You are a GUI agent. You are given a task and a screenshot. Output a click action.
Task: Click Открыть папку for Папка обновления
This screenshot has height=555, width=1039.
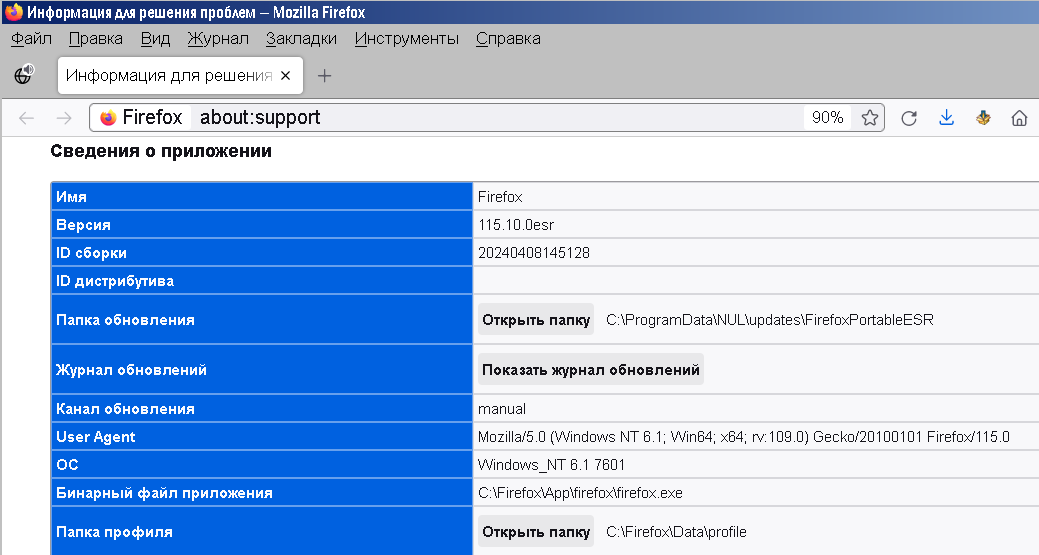(536, 320)
